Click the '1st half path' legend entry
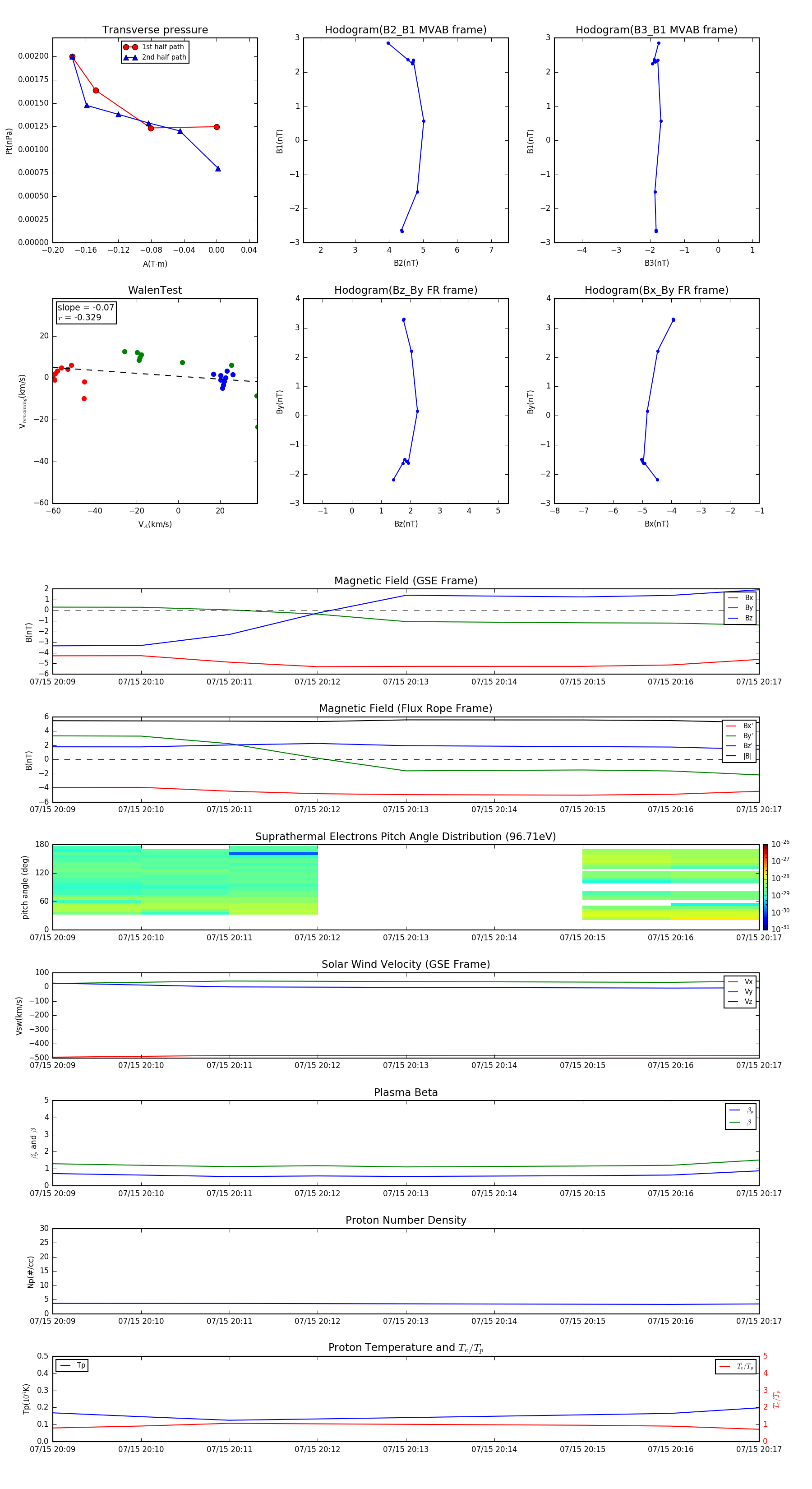 tap(154, 47)
